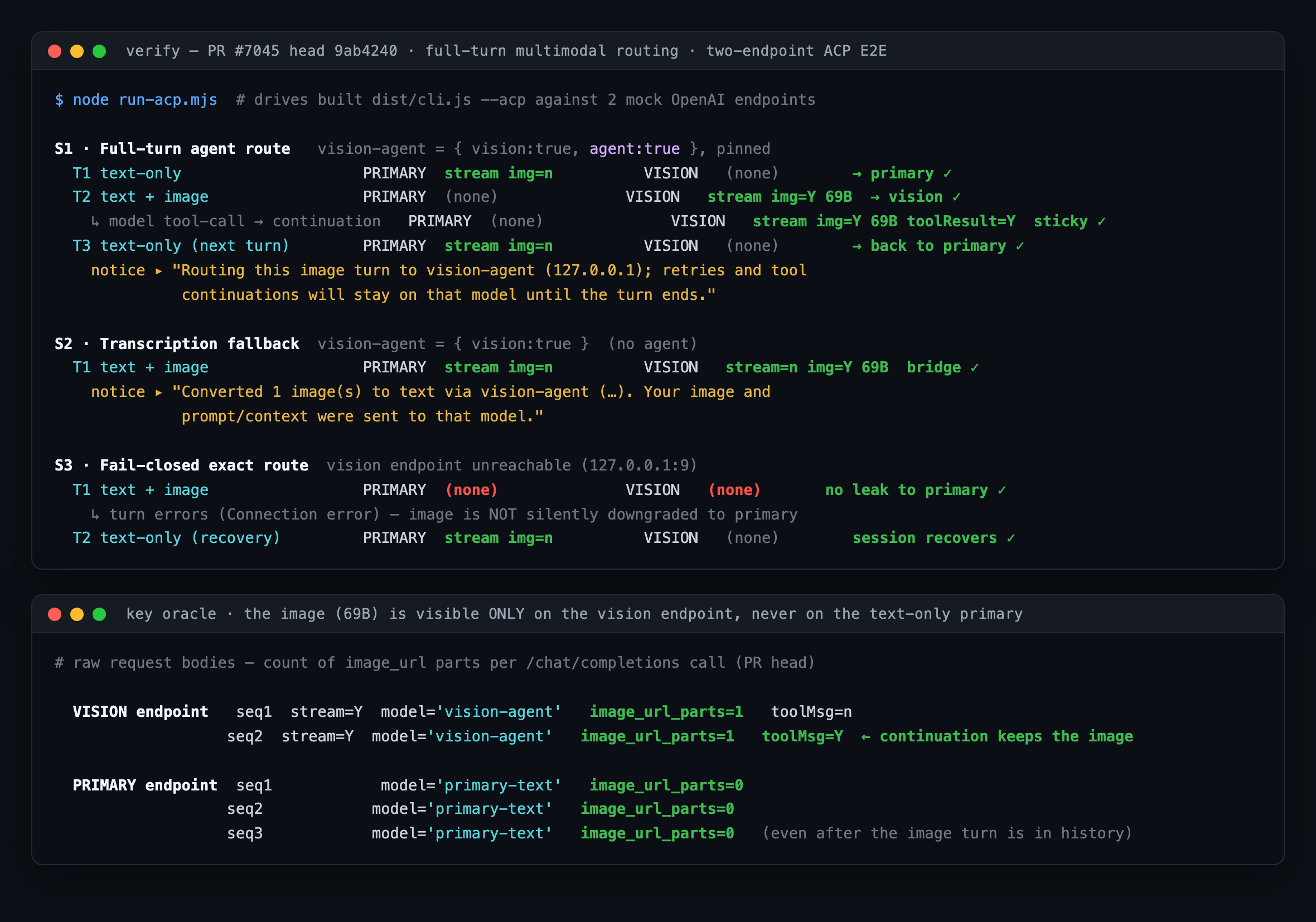Click the purple 'agent:true' text
The height and width of the screenshot is (922, 1316).
(x=635, y=148)
